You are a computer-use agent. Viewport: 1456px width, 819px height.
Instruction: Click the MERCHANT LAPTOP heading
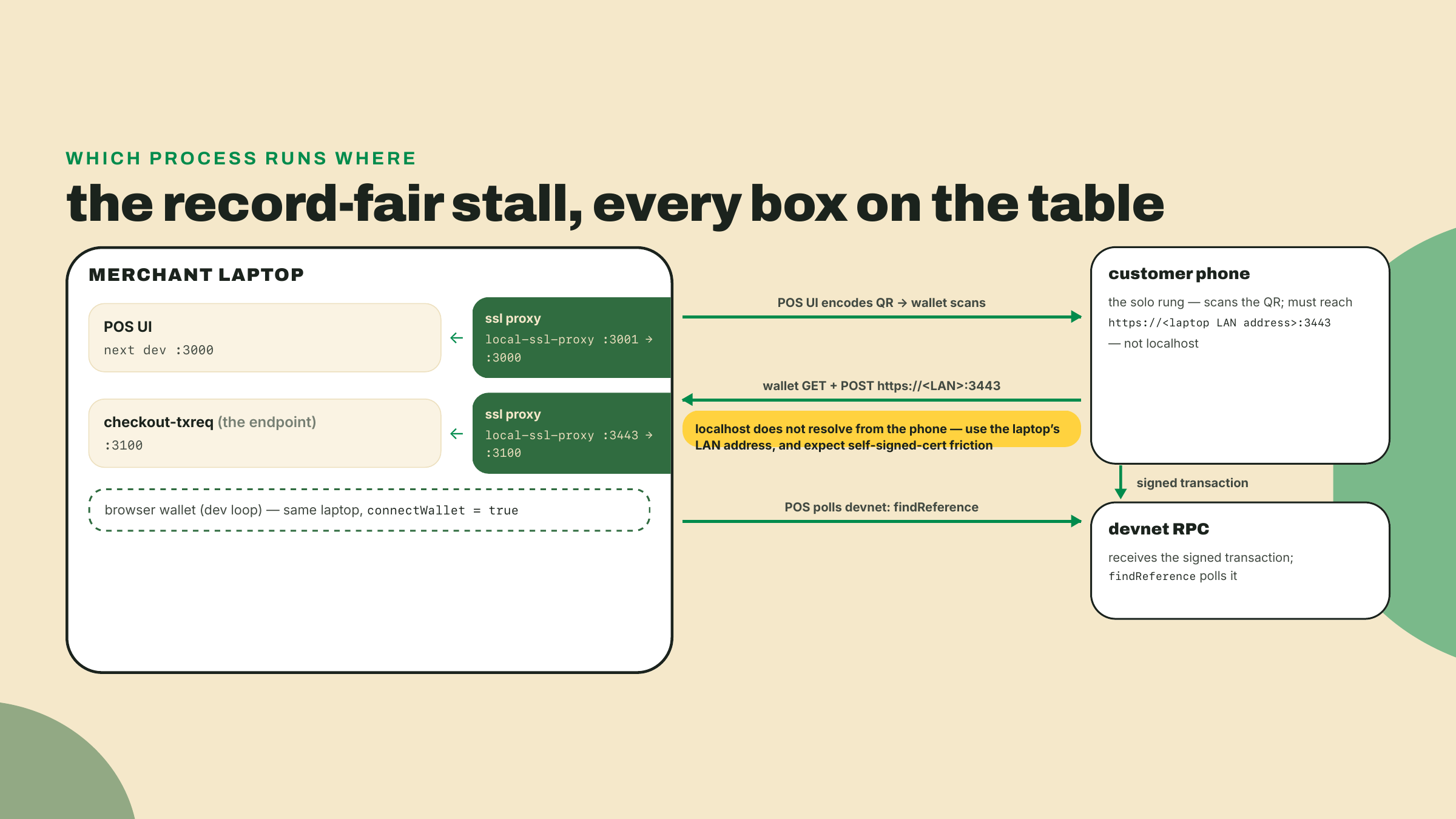(197, 275)
